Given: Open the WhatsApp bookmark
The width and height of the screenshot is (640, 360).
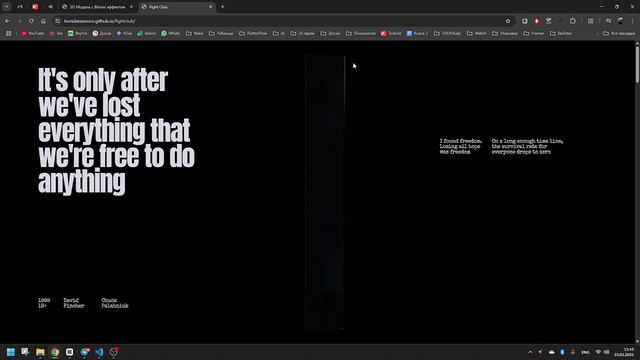Looking at the screenshot, I should pos(170,33).
